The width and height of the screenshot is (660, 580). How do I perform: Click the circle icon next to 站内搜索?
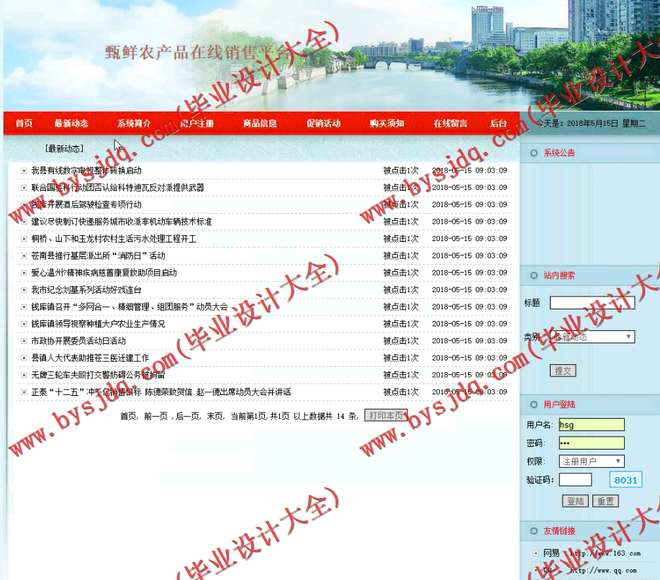(534, 276)
